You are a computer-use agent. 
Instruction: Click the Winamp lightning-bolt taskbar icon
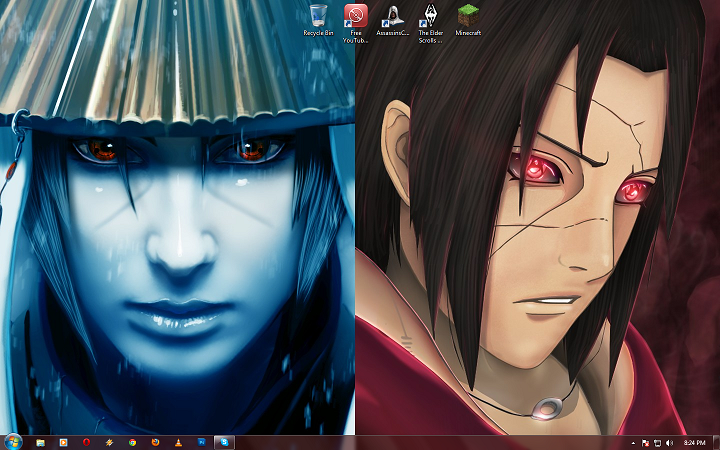[110, 441]
